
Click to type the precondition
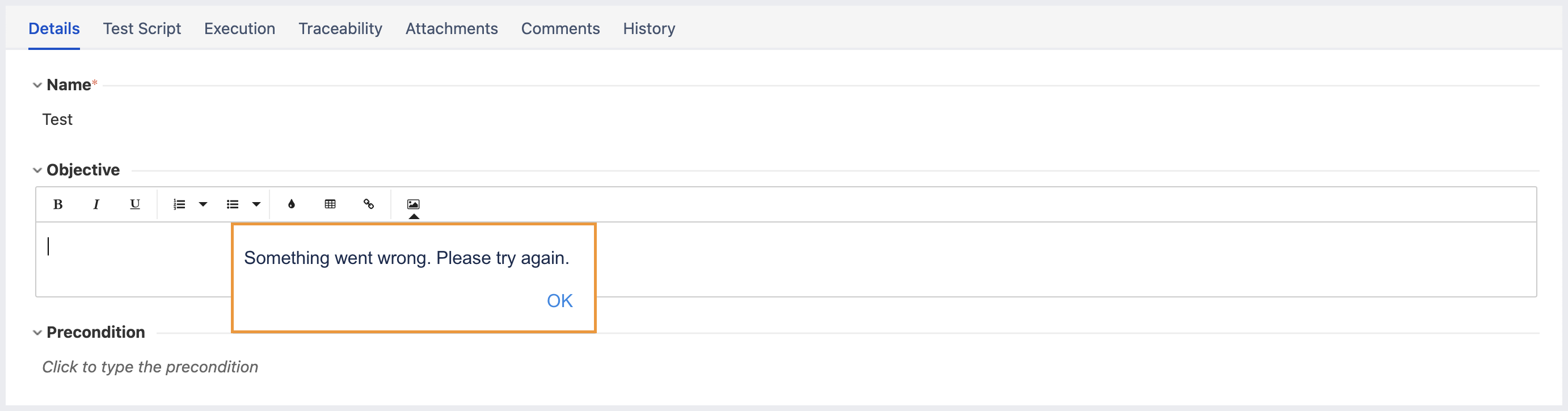point(150,367)
